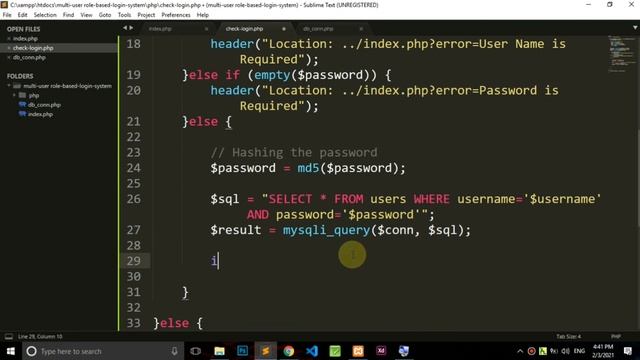Viewport: 640px width, 360px height.
Task: Click the md5 function call
Action: point(308,168)
